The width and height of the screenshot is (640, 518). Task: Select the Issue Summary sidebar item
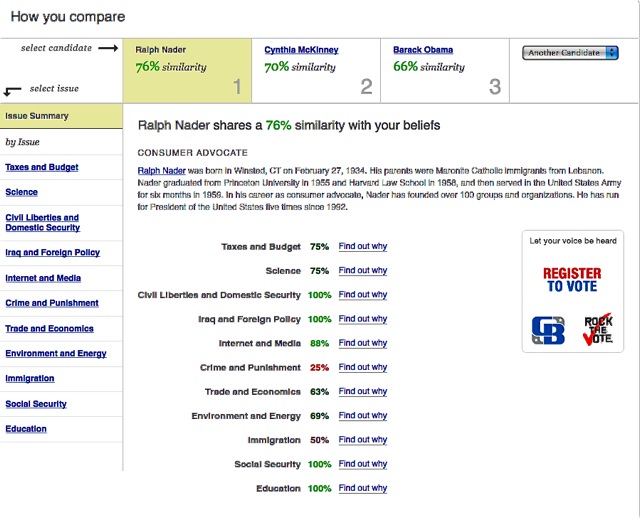tap(61, 116)
